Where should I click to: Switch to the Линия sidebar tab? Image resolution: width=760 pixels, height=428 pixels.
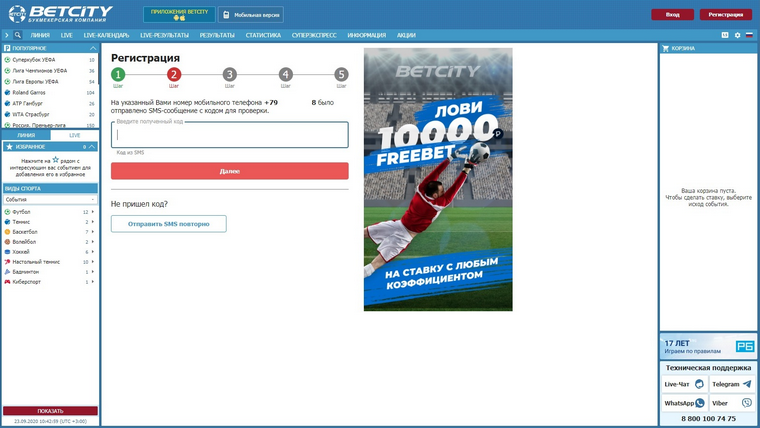point(26,135)
